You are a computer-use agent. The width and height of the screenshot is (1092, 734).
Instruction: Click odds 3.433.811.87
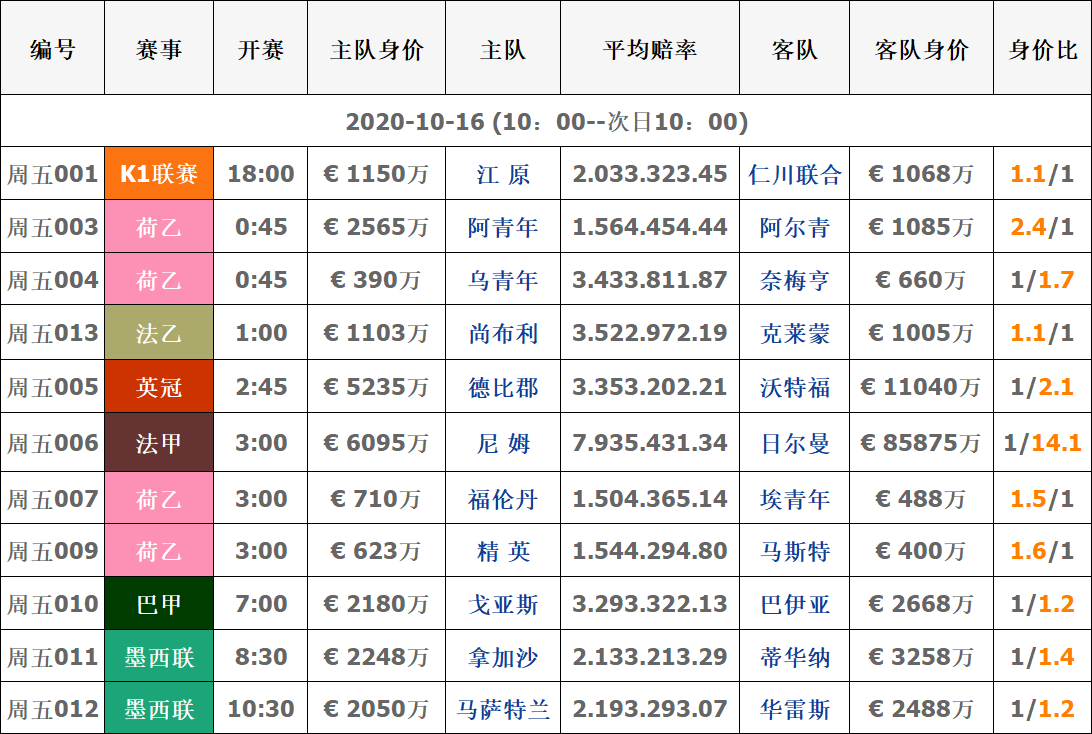pos(650,279)
